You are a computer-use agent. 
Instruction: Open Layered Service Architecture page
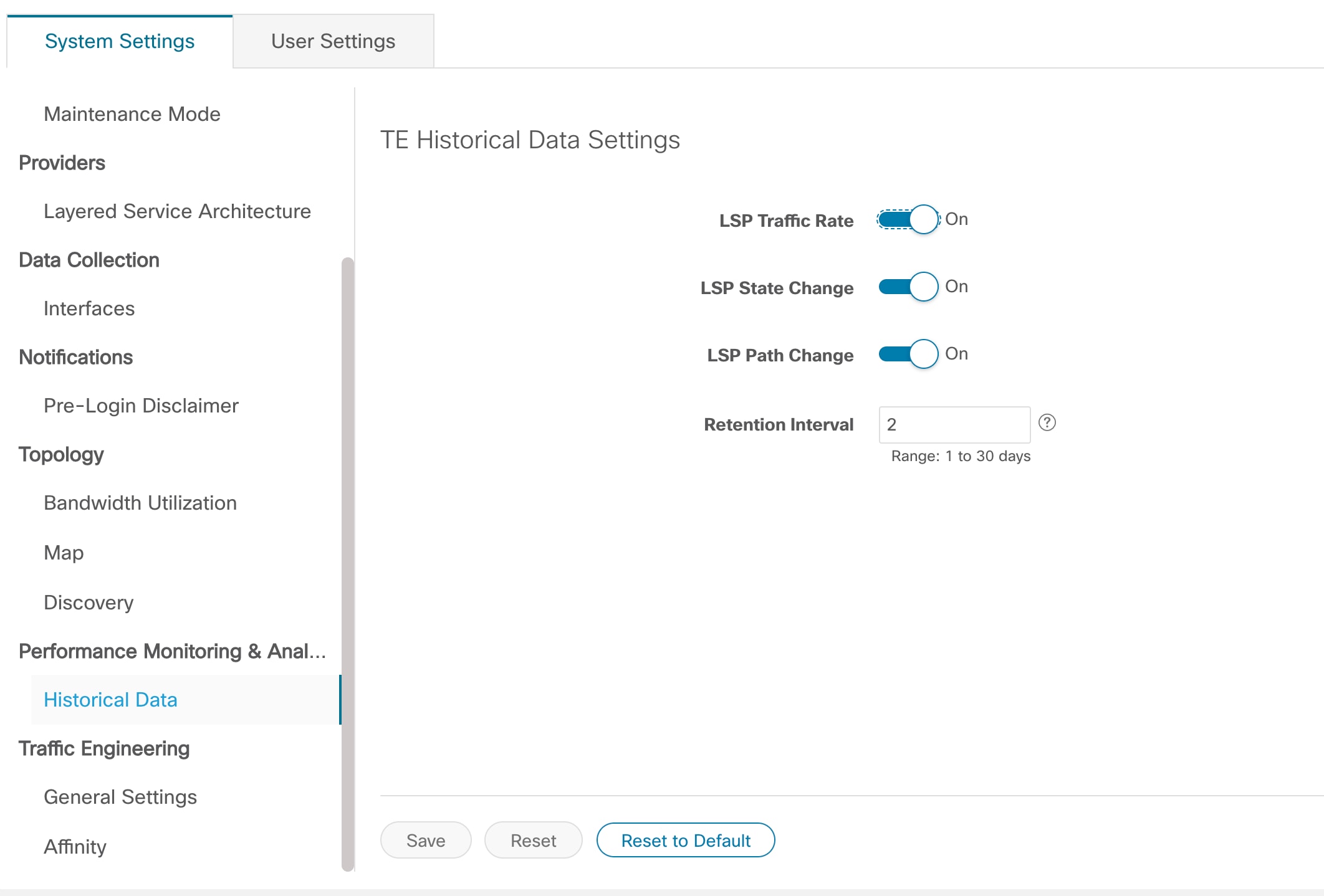[x=177, y=211]
